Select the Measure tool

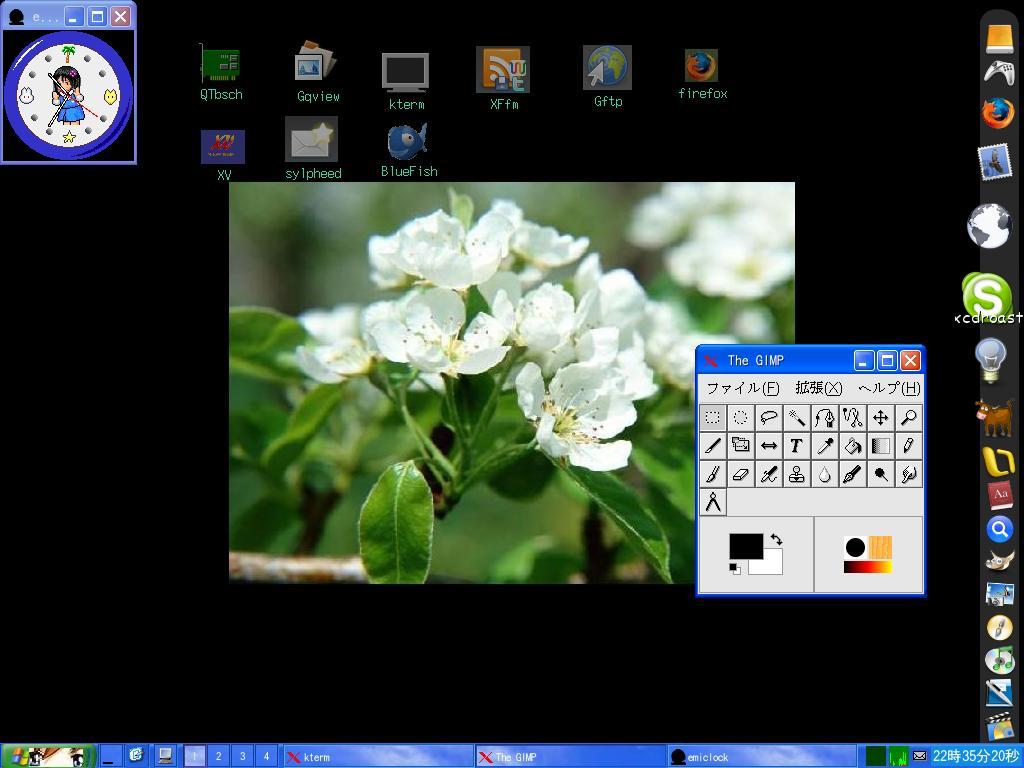[x=713, y=502]
